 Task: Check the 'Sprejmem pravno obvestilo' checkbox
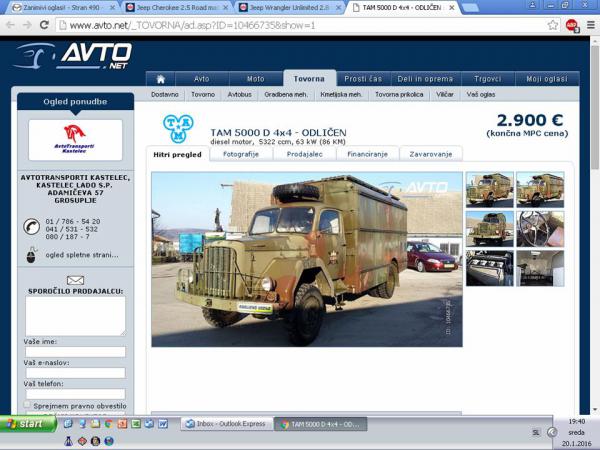(27, 406)
